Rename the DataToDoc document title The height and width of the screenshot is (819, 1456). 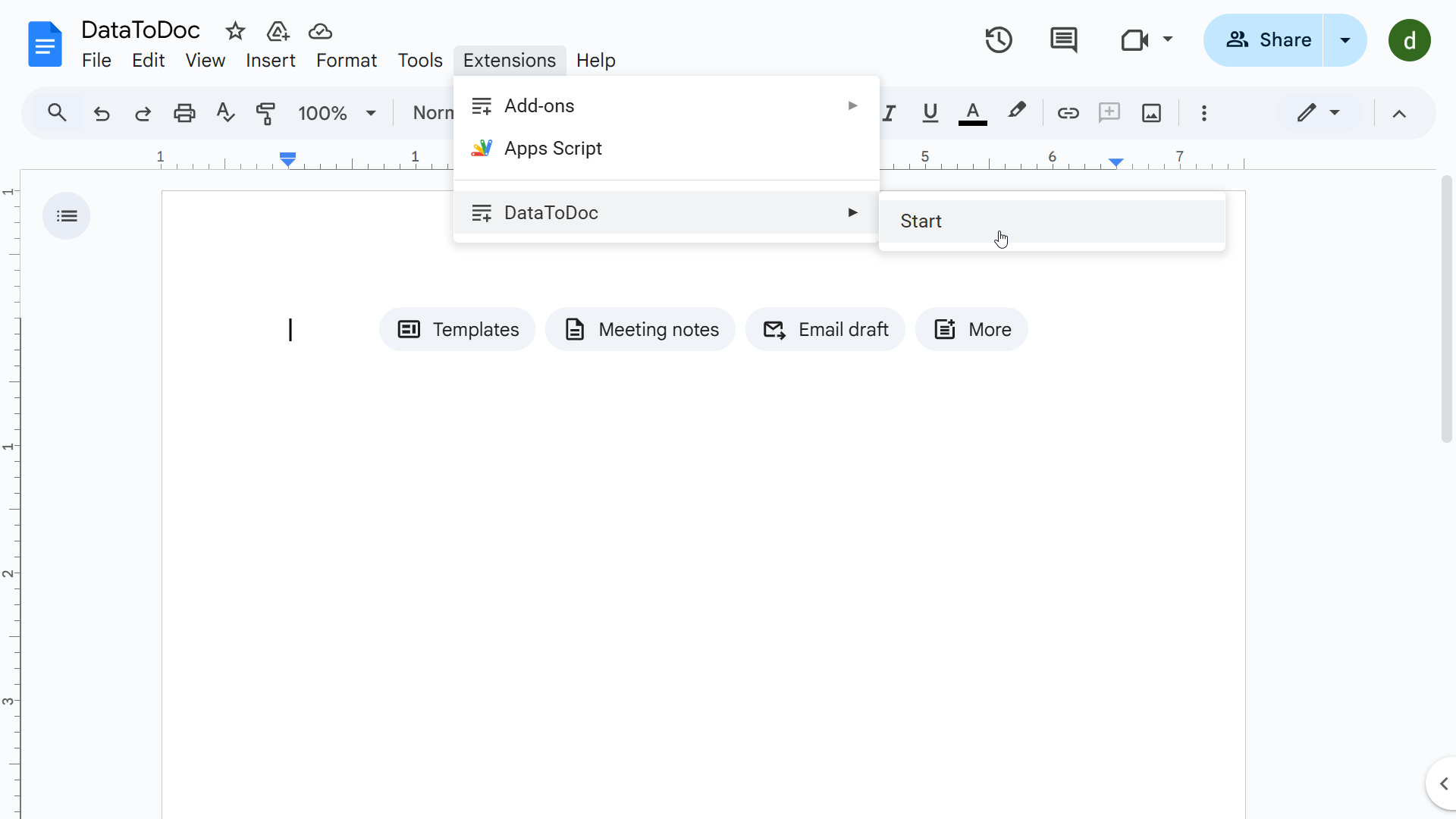click(140, 30)
